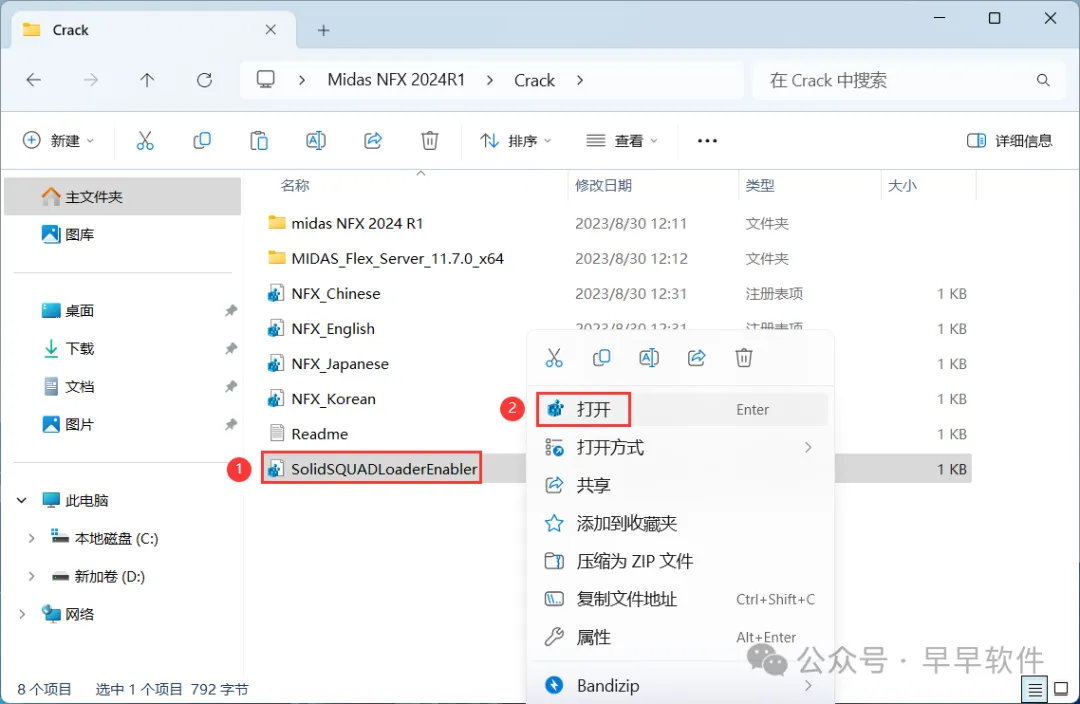Select 图库 in sidebar
This screenshot has width=1080, height=704.
click(x=123, y=234)
